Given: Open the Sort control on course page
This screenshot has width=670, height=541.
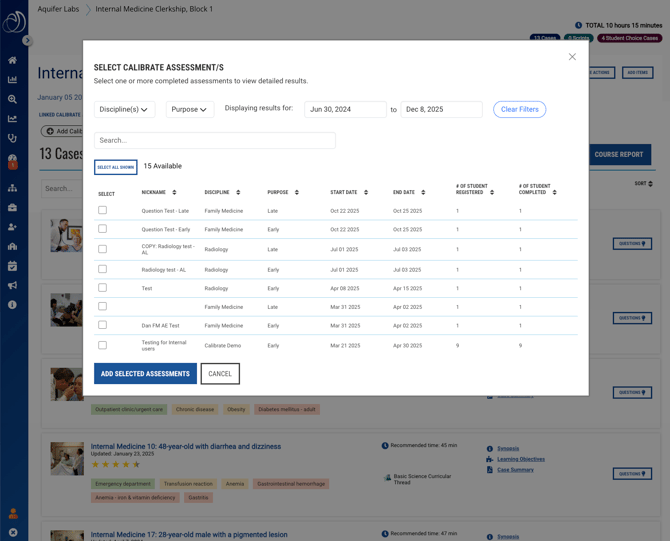Looking at the screenshot, I should tap(644, 183).
